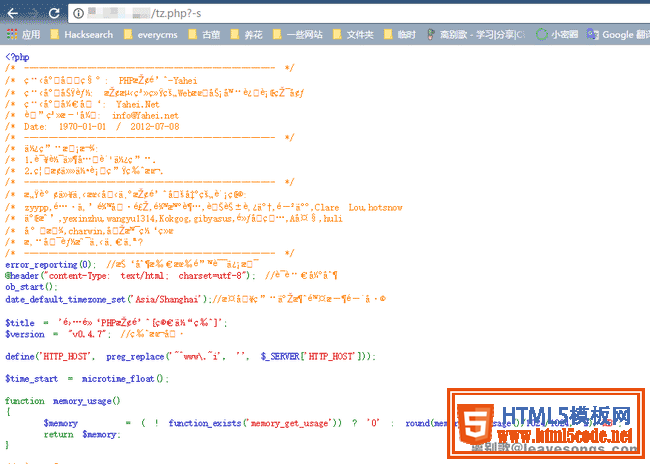Click the folder icon beside 养花

point(235,34)
